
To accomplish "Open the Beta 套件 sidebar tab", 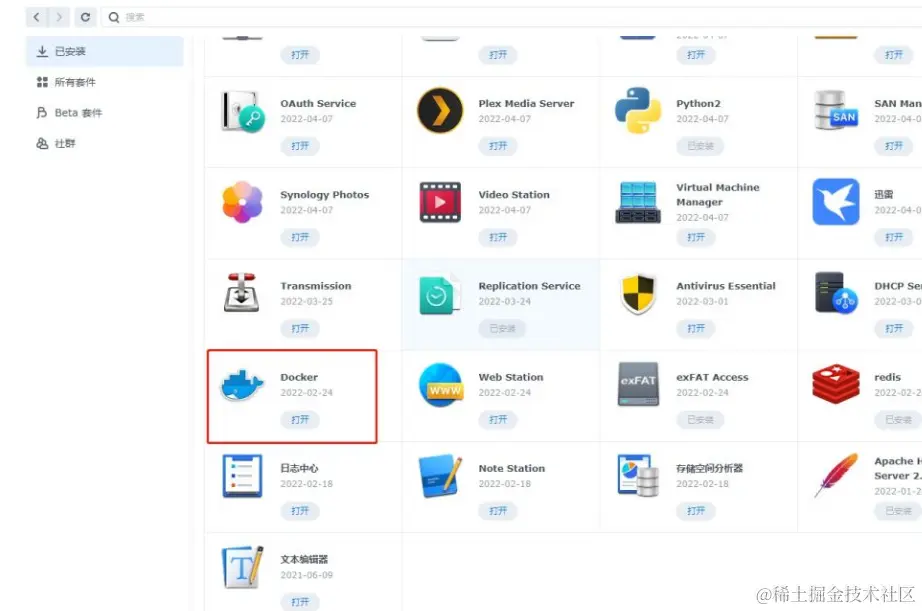I will 105,112.
